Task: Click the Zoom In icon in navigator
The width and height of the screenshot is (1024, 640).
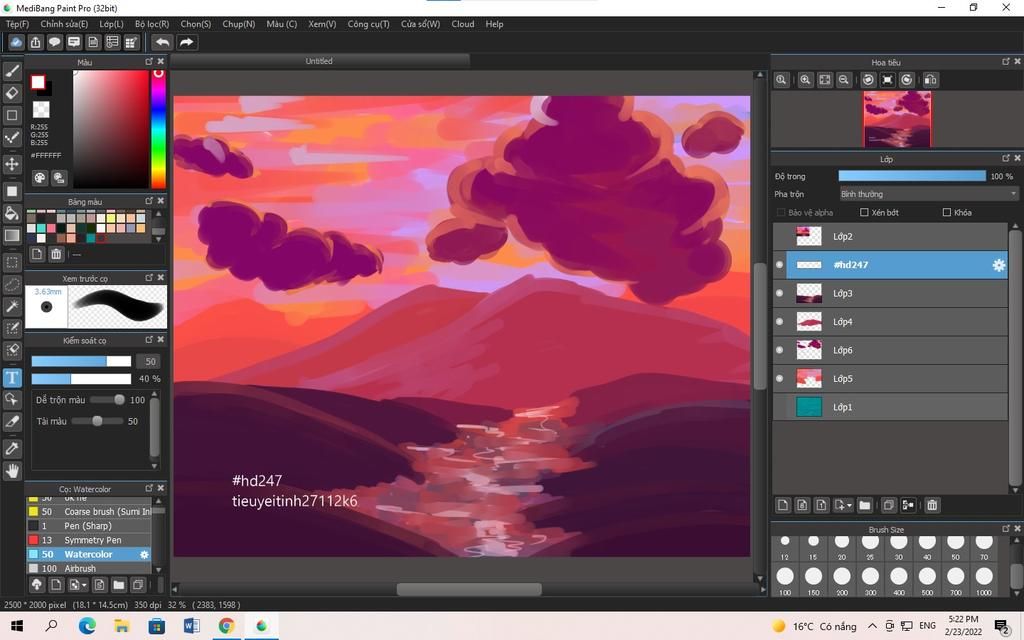Action: pyautogui.click(x=805, y=80)
